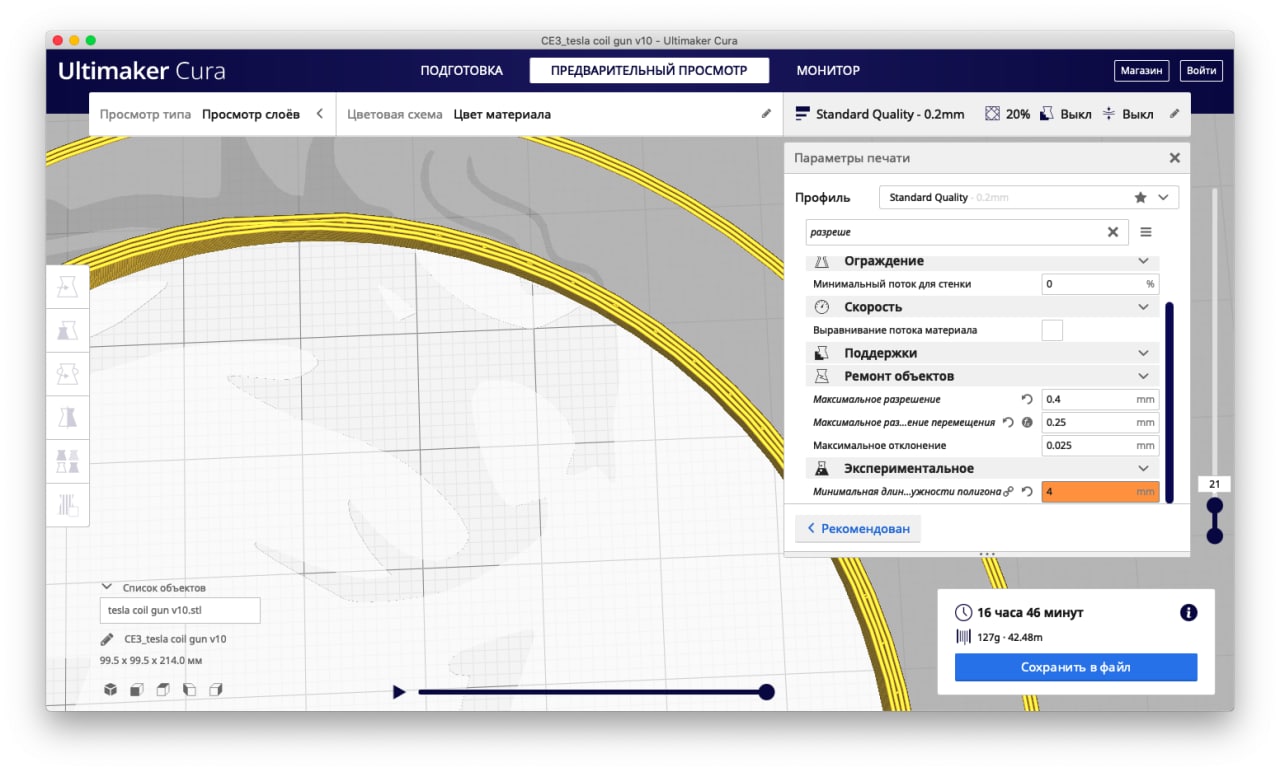This screenshot has width=1280, height=772.
Task: Click the pencil icon beside CE3_tesla job name
Action: point(107,639)
